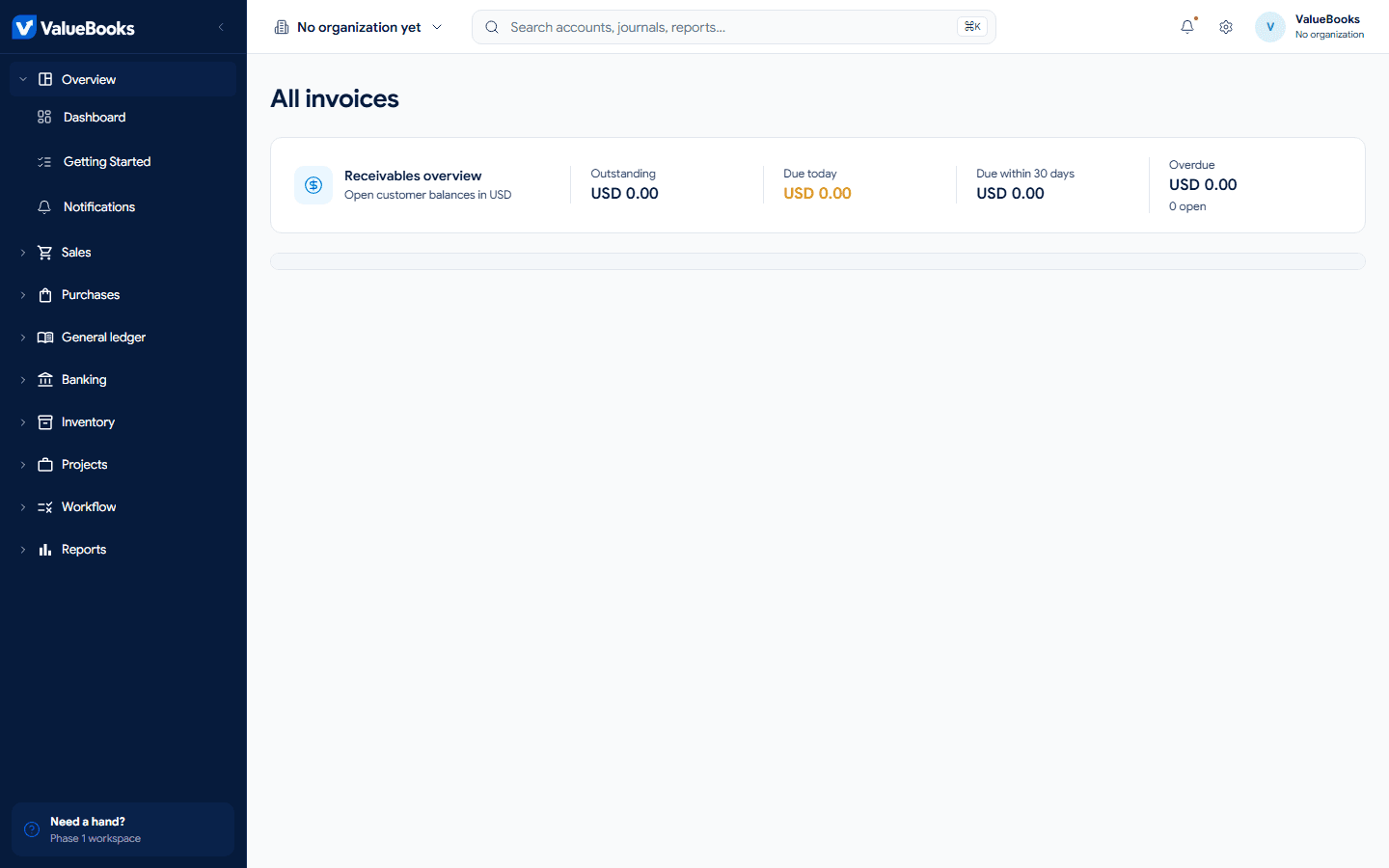Screen dimensions: 1389x868
Task: Click the Need a hand? help card
Action: (x=123, y=829)
